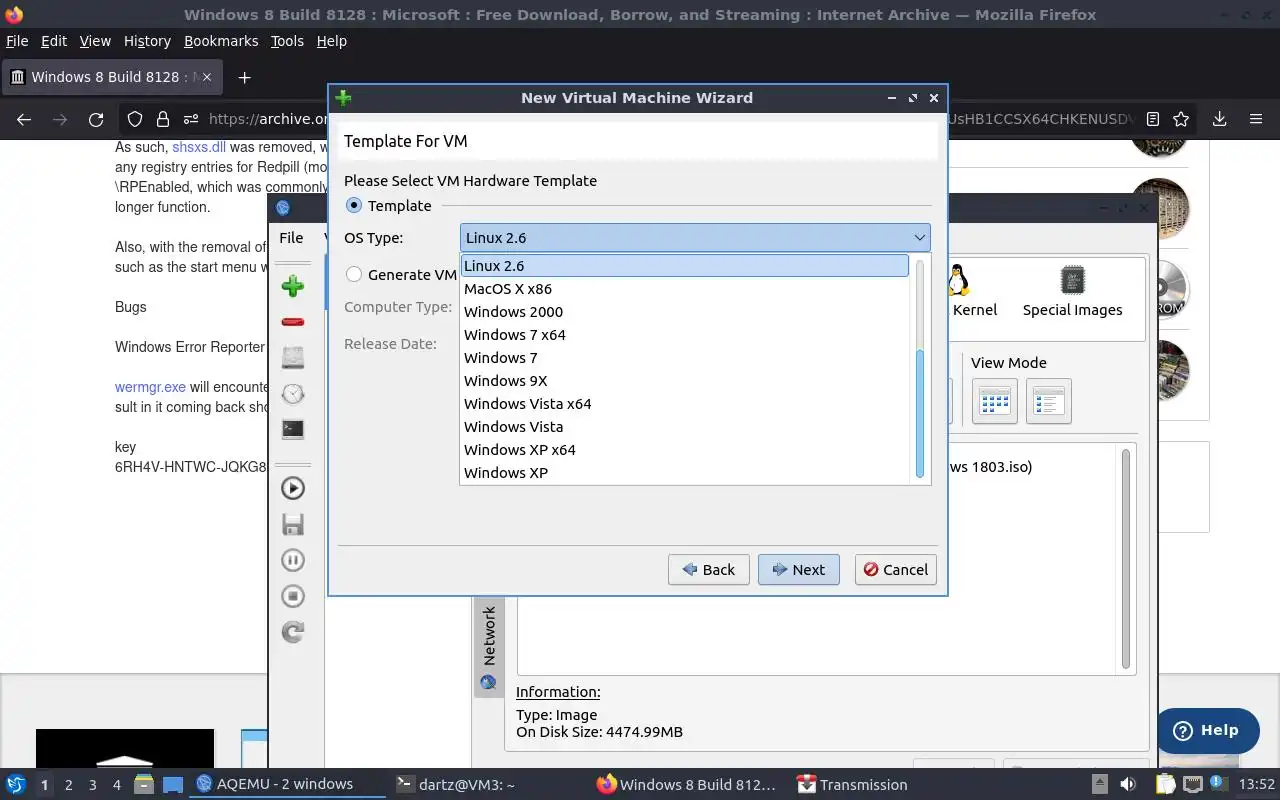
Task: Open Firefox Edit menu
Action: (54, 41)
